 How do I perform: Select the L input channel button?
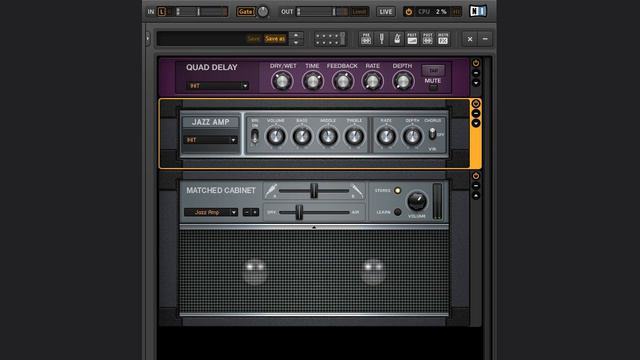(x=162, y=12)
